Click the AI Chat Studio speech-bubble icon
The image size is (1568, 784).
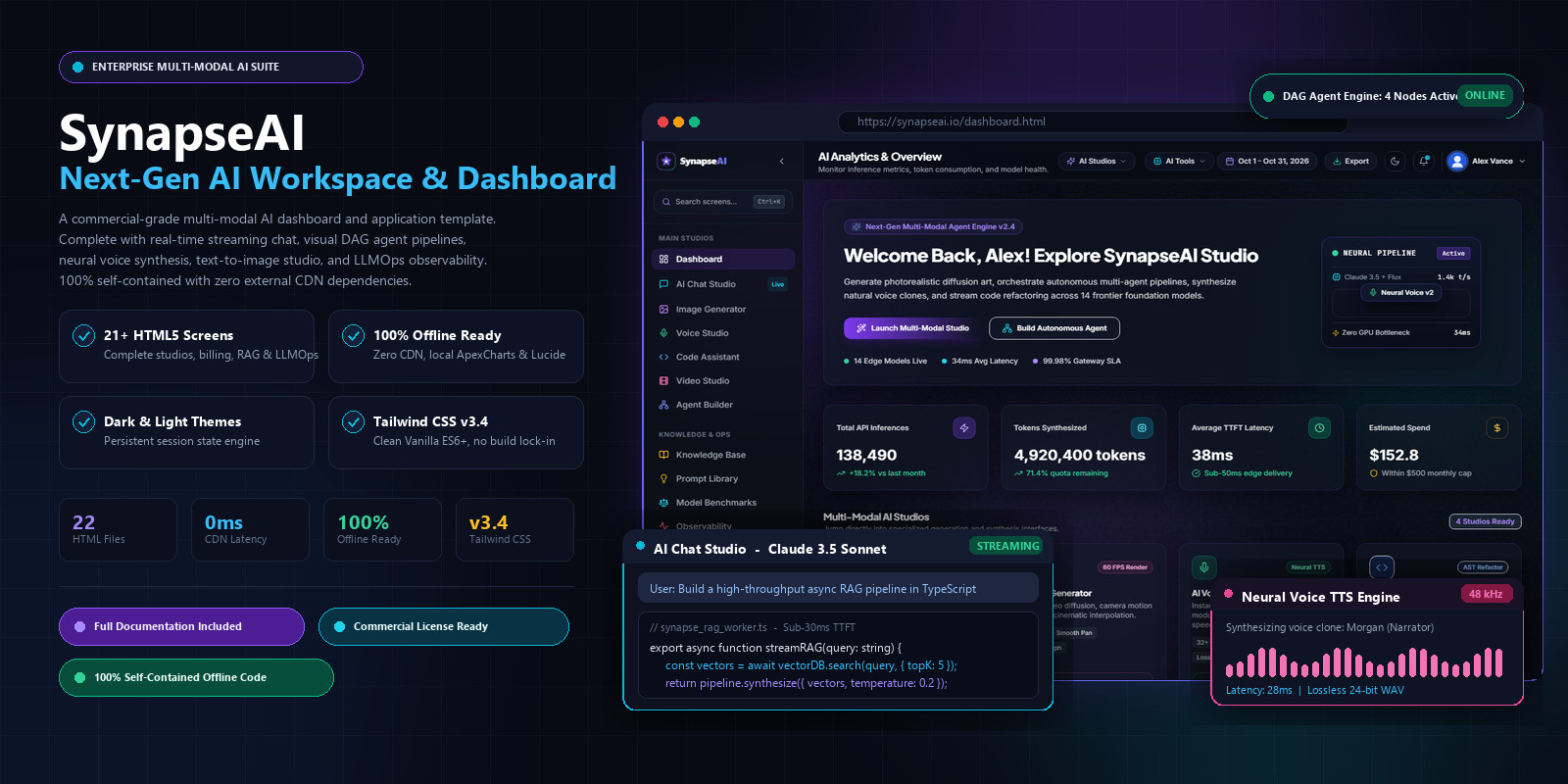663,284
